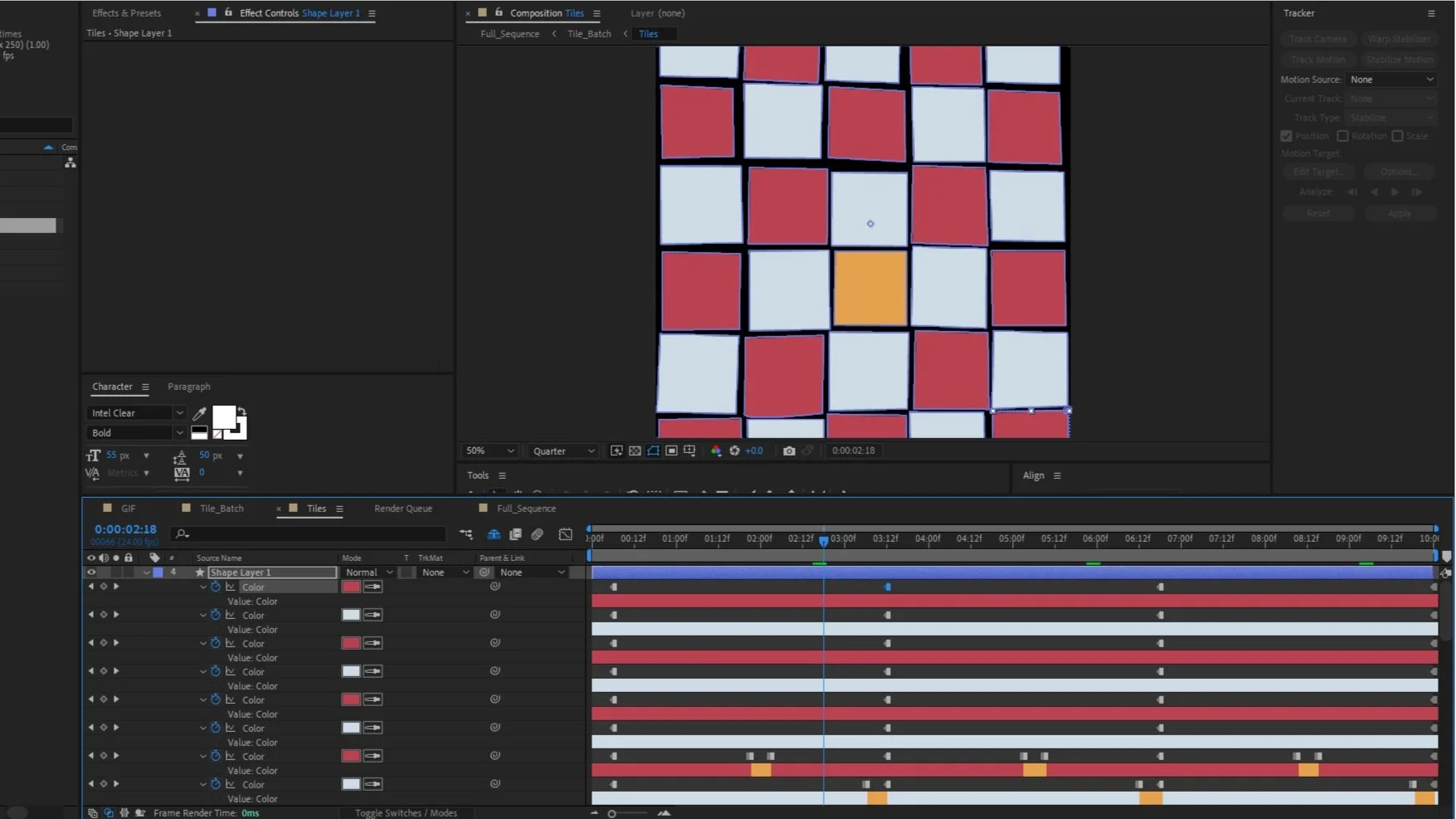Open the 50% magnification dropdown
The height and width of the screenshot is (819, 1456).
pyautogui.click(x=489, y=451)
